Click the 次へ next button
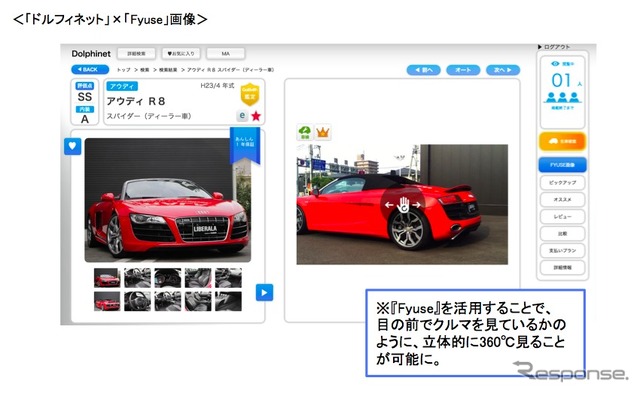This screenshot has height=393, width=640. [503, 70]
